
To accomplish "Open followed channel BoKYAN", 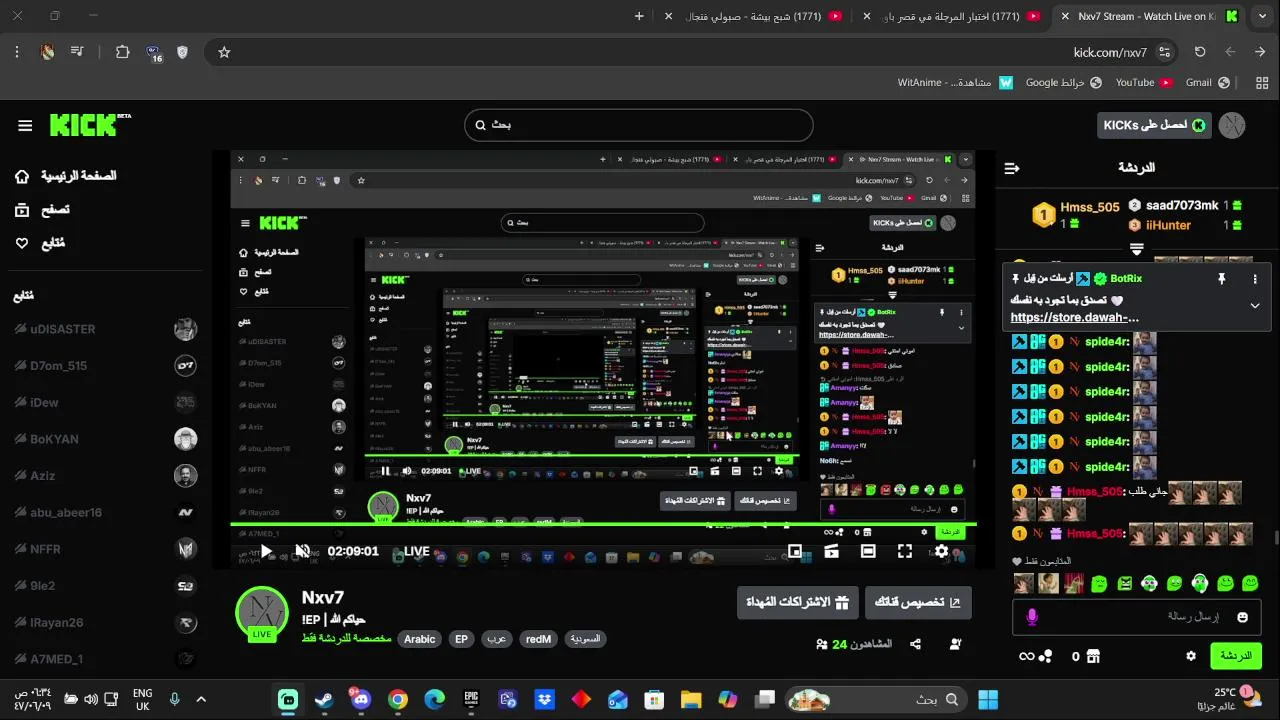I will point(105,439).
